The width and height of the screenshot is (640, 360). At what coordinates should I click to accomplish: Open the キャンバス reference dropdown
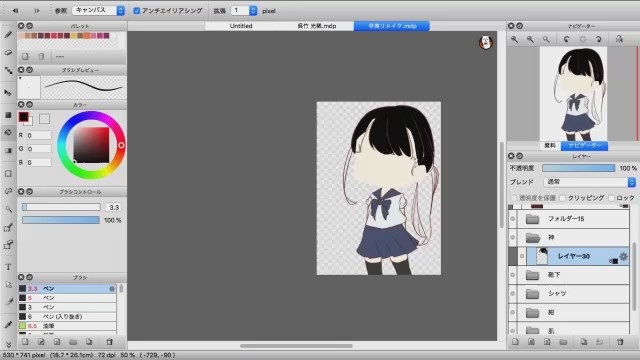(x=98, y=10)
